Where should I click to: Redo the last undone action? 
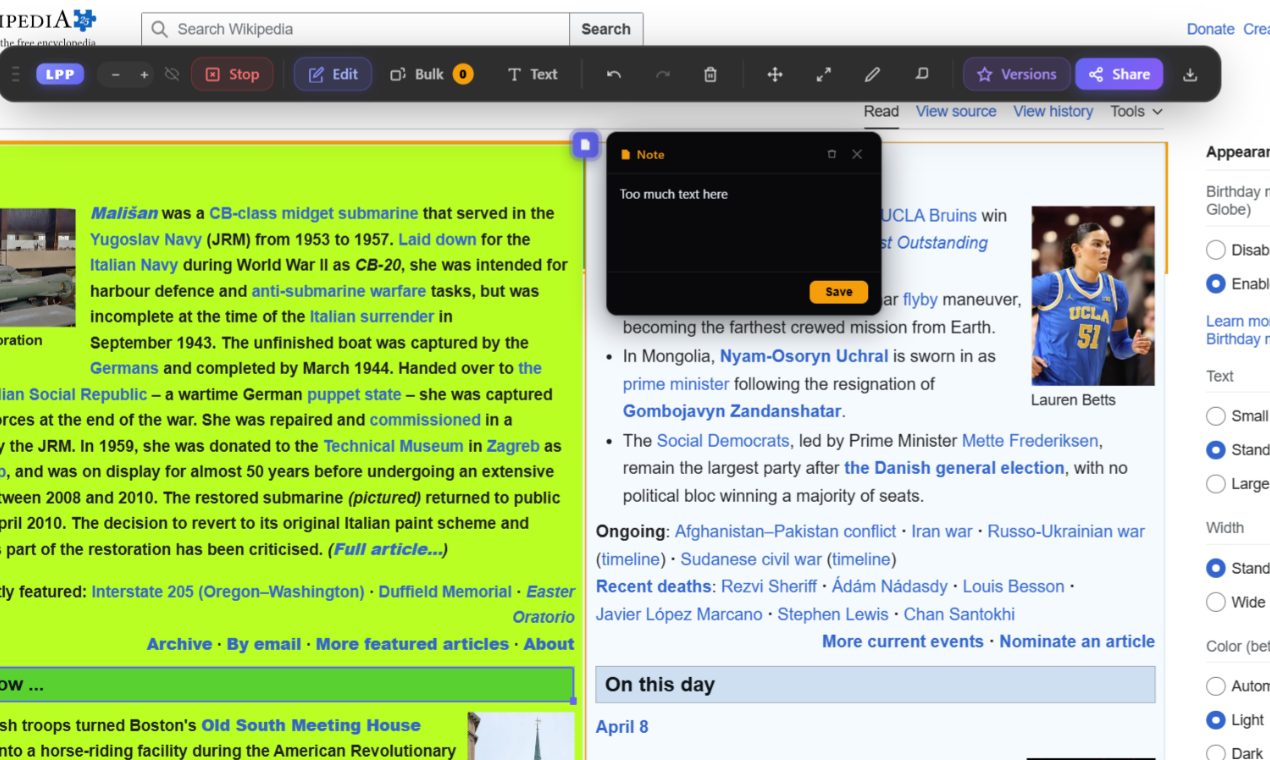(662, 74)
